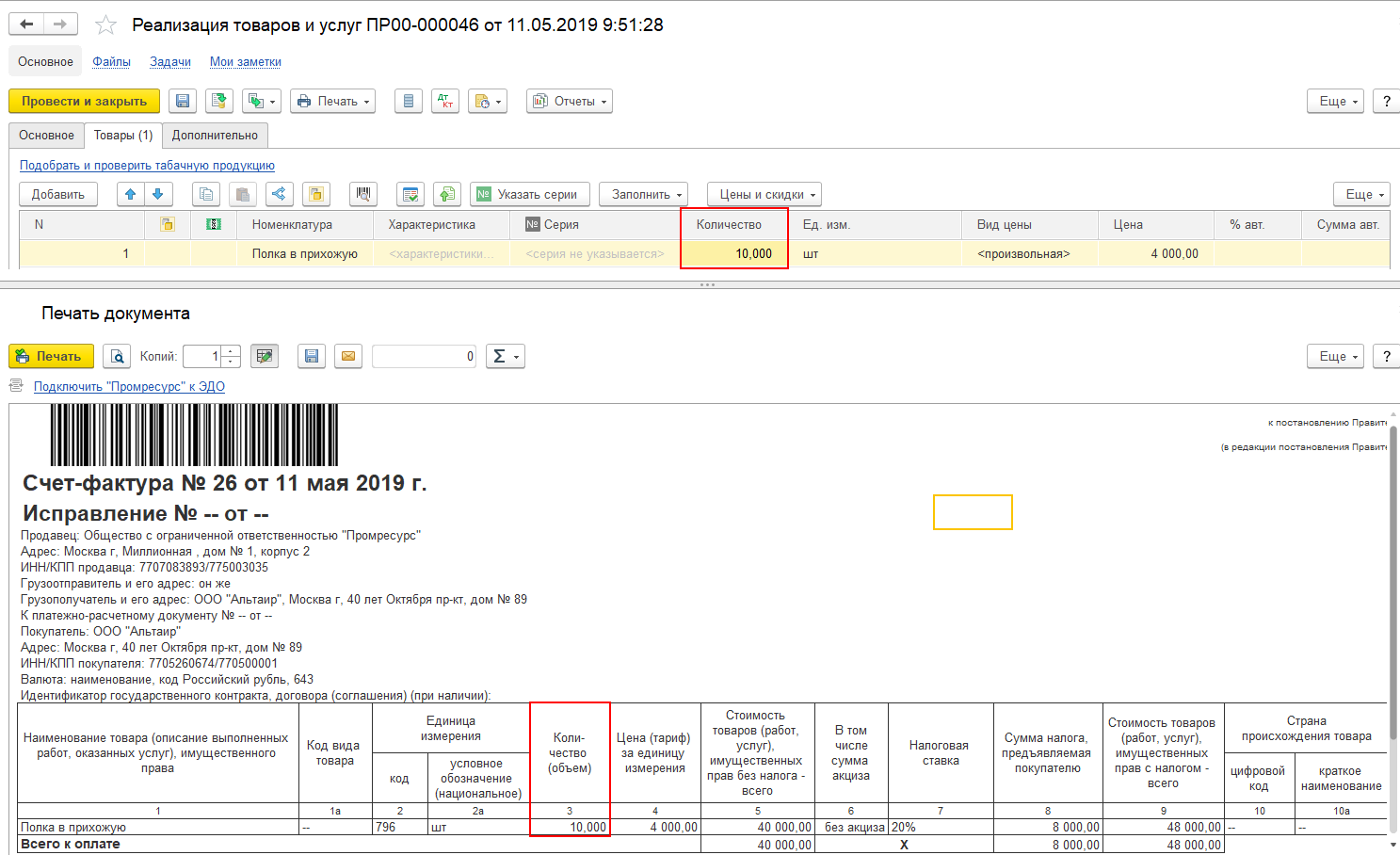Go back with the left arrow
1400x855 pixels.
27,24
